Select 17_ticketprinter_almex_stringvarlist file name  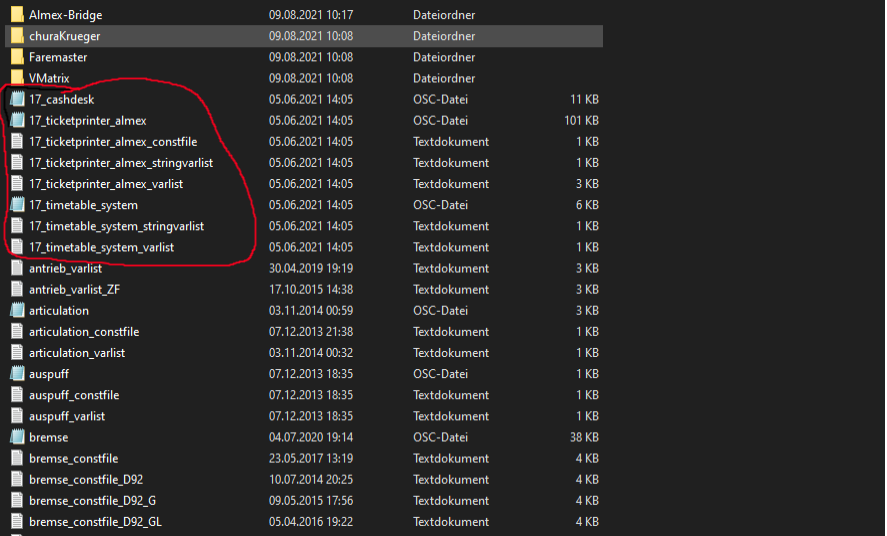click(119, 163)
